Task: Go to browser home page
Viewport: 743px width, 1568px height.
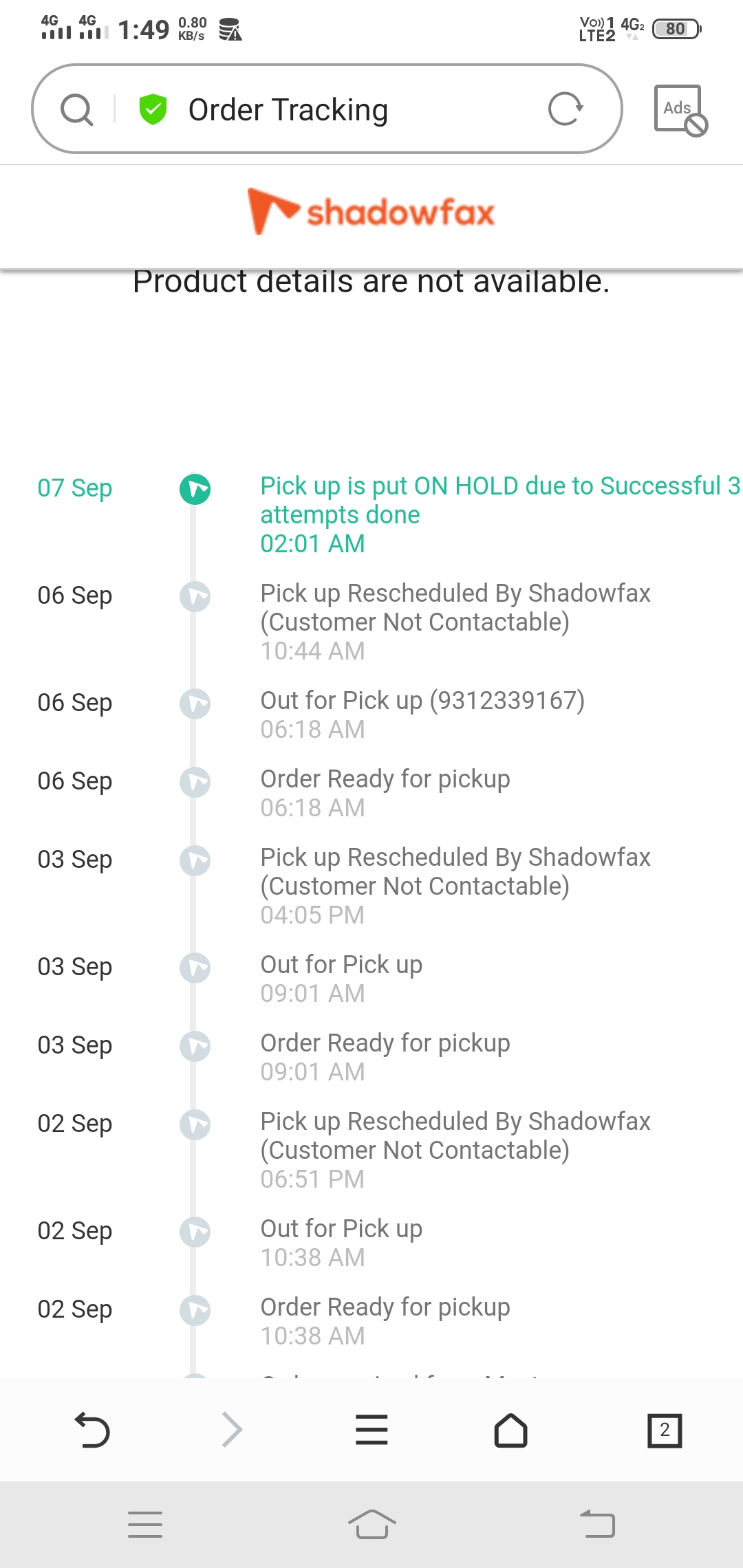Action: point(510,1430)
